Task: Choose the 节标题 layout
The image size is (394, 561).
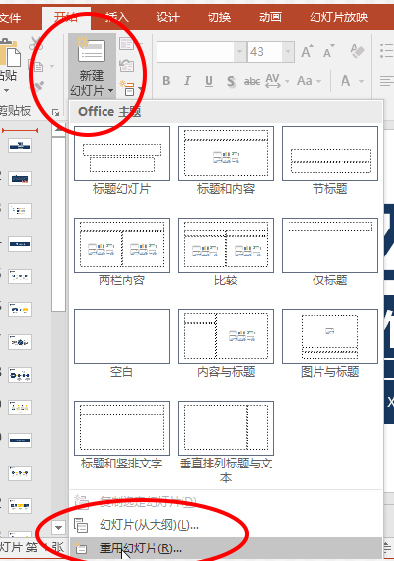Action: (330, 160)
